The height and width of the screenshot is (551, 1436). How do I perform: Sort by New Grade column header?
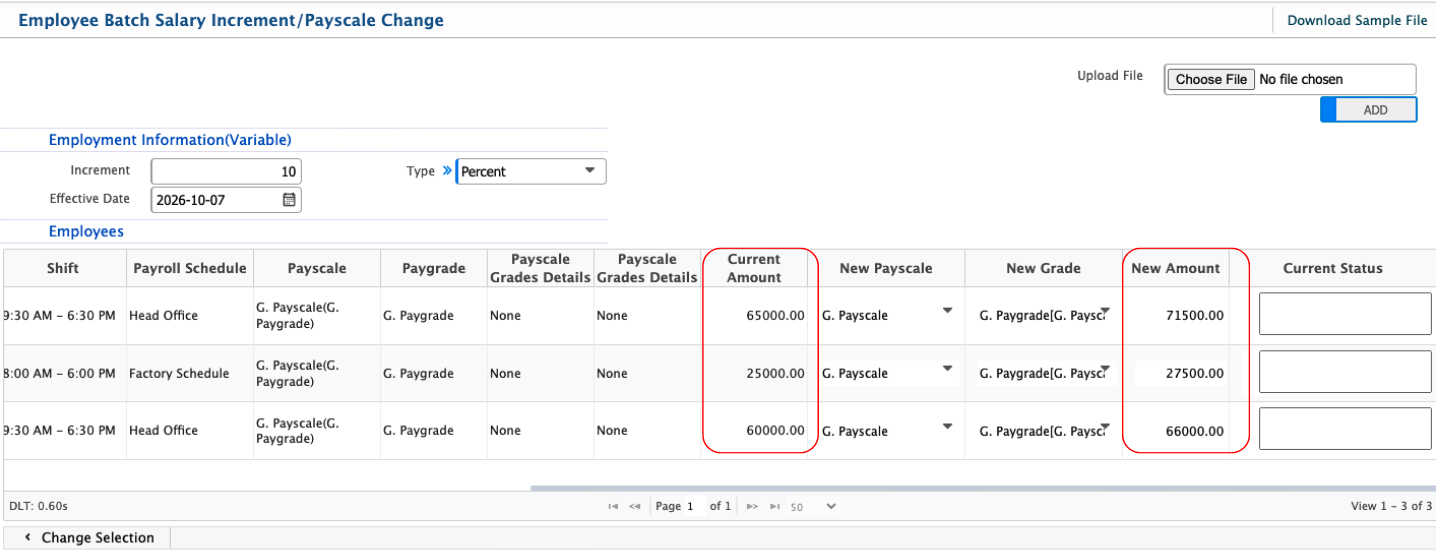(x=1043, y=268)
